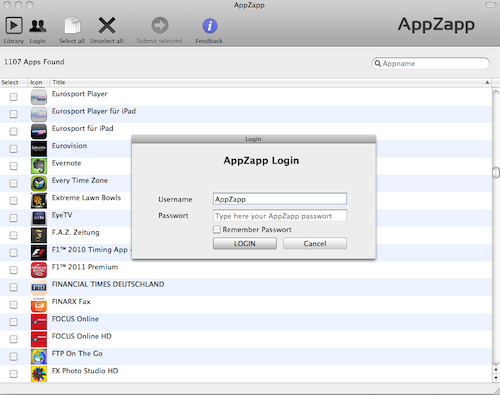Click the Eurosport für iPad app icon

pos(39,132)
